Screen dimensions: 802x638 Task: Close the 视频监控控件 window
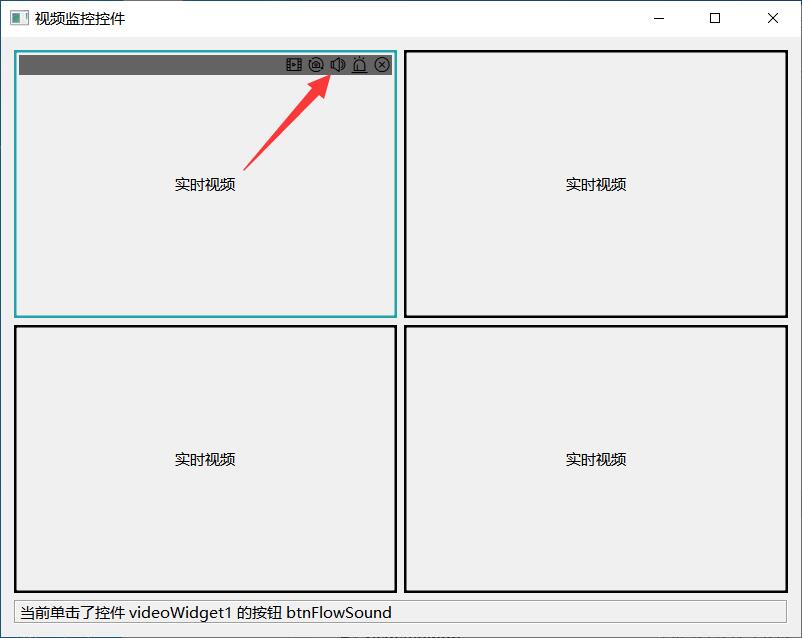coord(773,18)
